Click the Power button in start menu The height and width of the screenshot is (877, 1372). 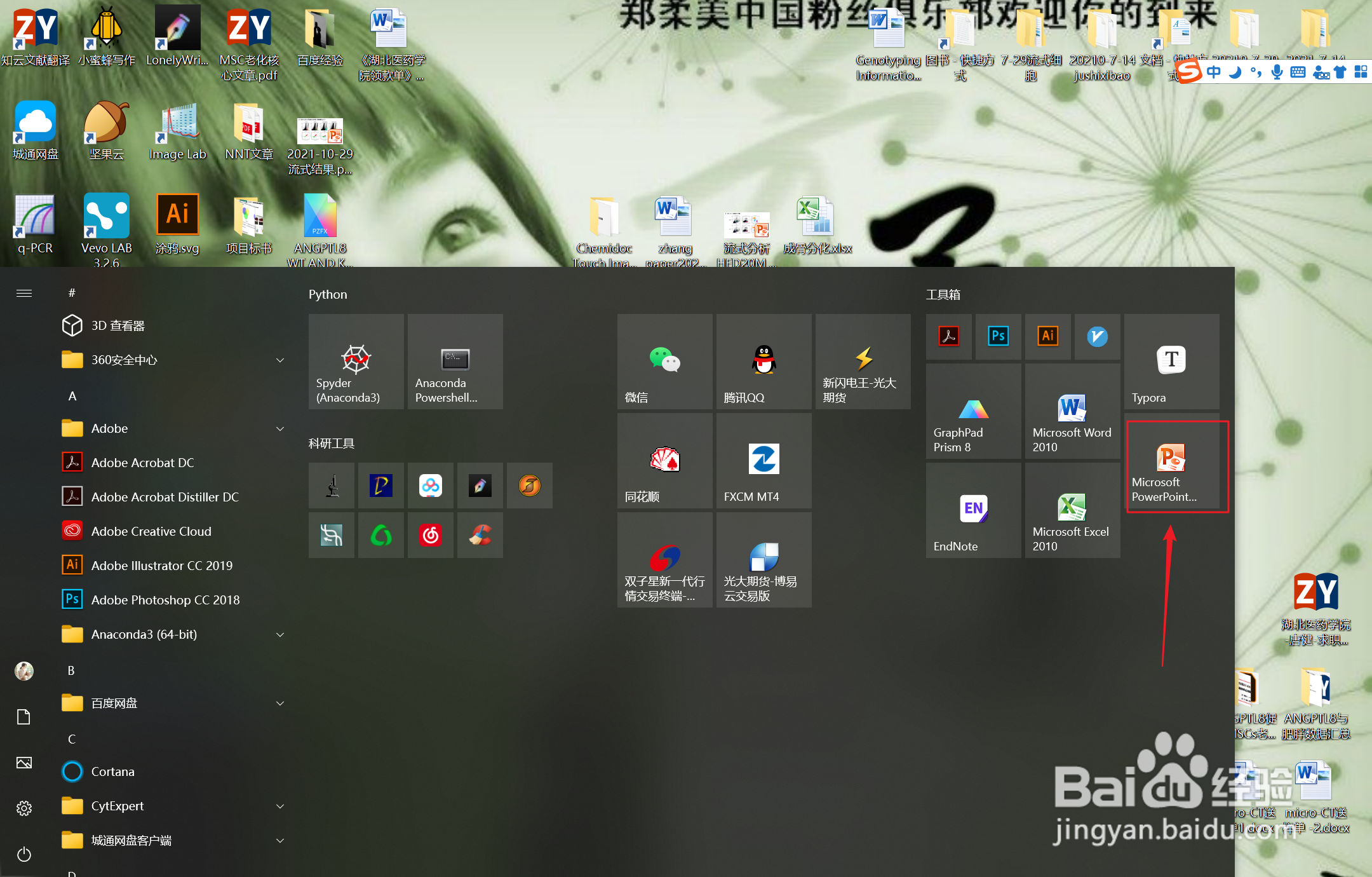click(24, 854)
